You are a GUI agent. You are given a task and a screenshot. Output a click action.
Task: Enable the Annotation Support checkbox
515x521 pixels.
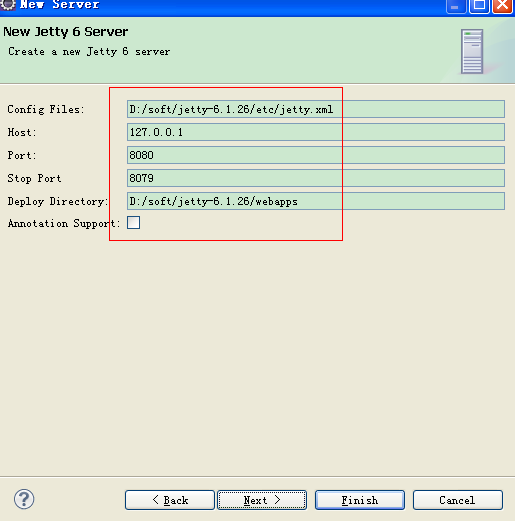pyautogui.click(x=133, y=222)
